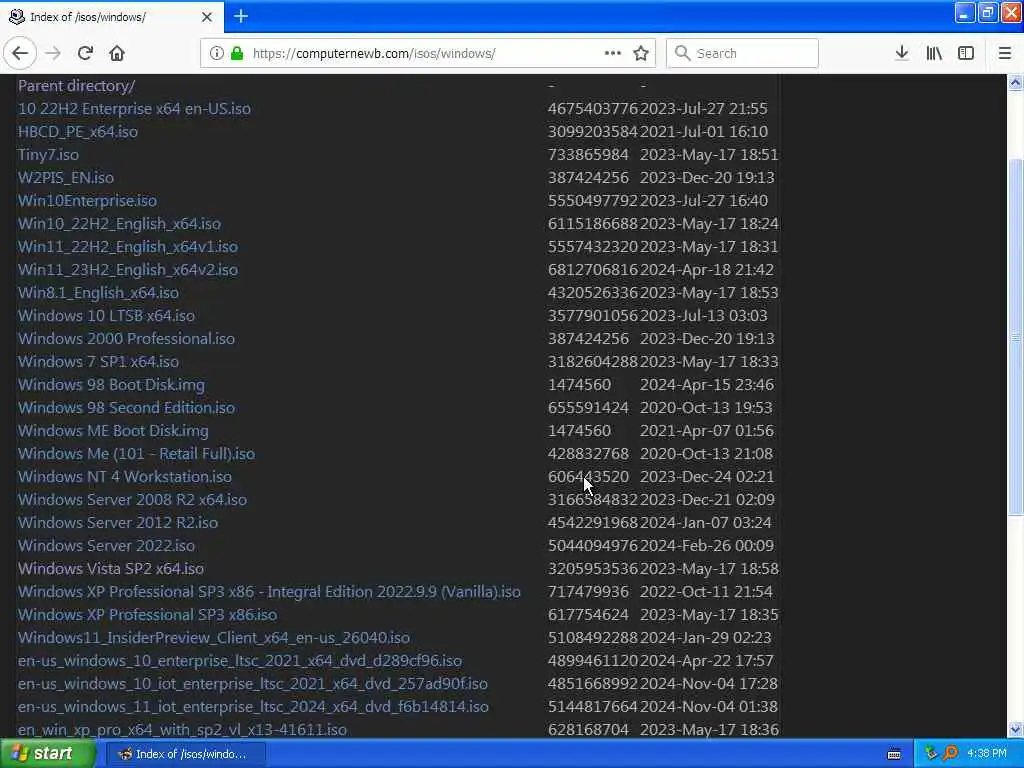Click Win8.1_English_x64.iso link
The image size is (1024, 768).
[x=98, y=293]
